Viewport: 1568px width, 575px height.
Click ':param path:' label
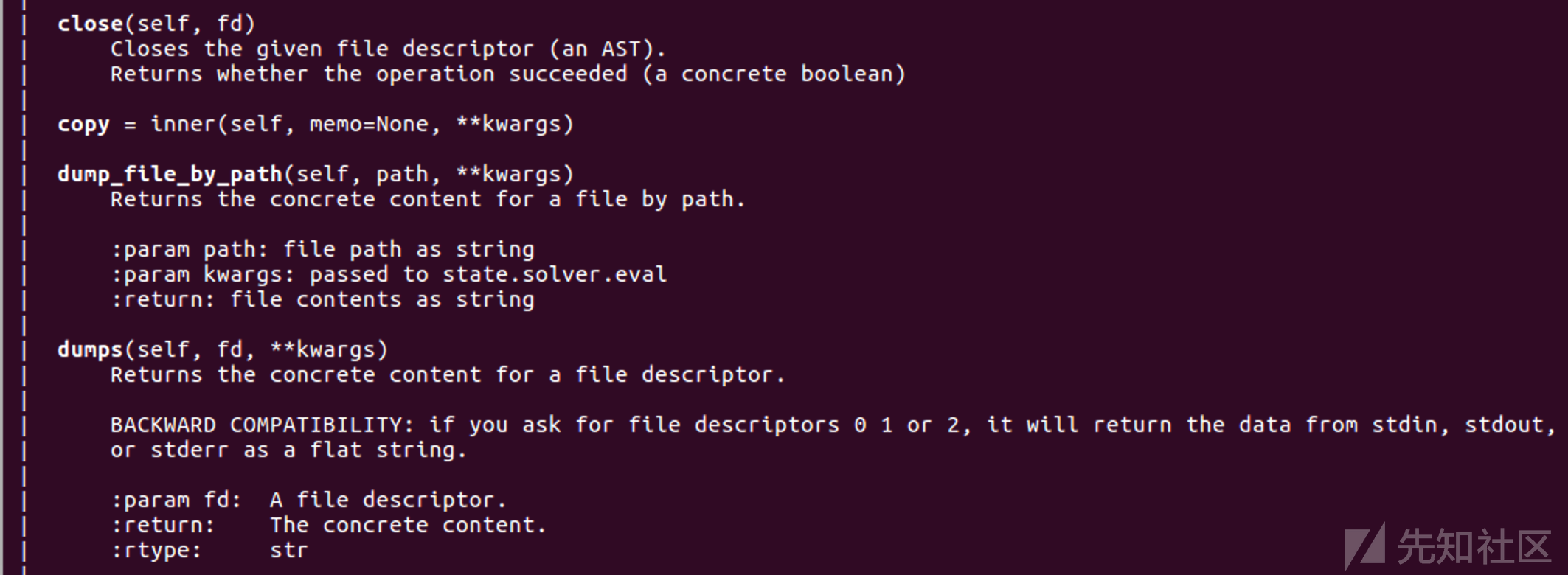point(190,250)
